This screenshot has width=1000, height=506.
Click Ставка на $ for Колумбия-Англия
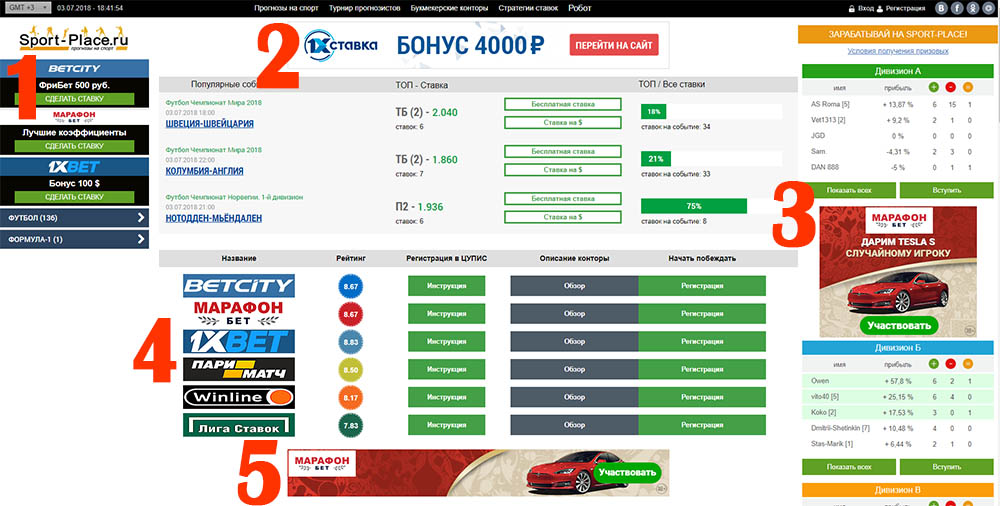(562, 170)
